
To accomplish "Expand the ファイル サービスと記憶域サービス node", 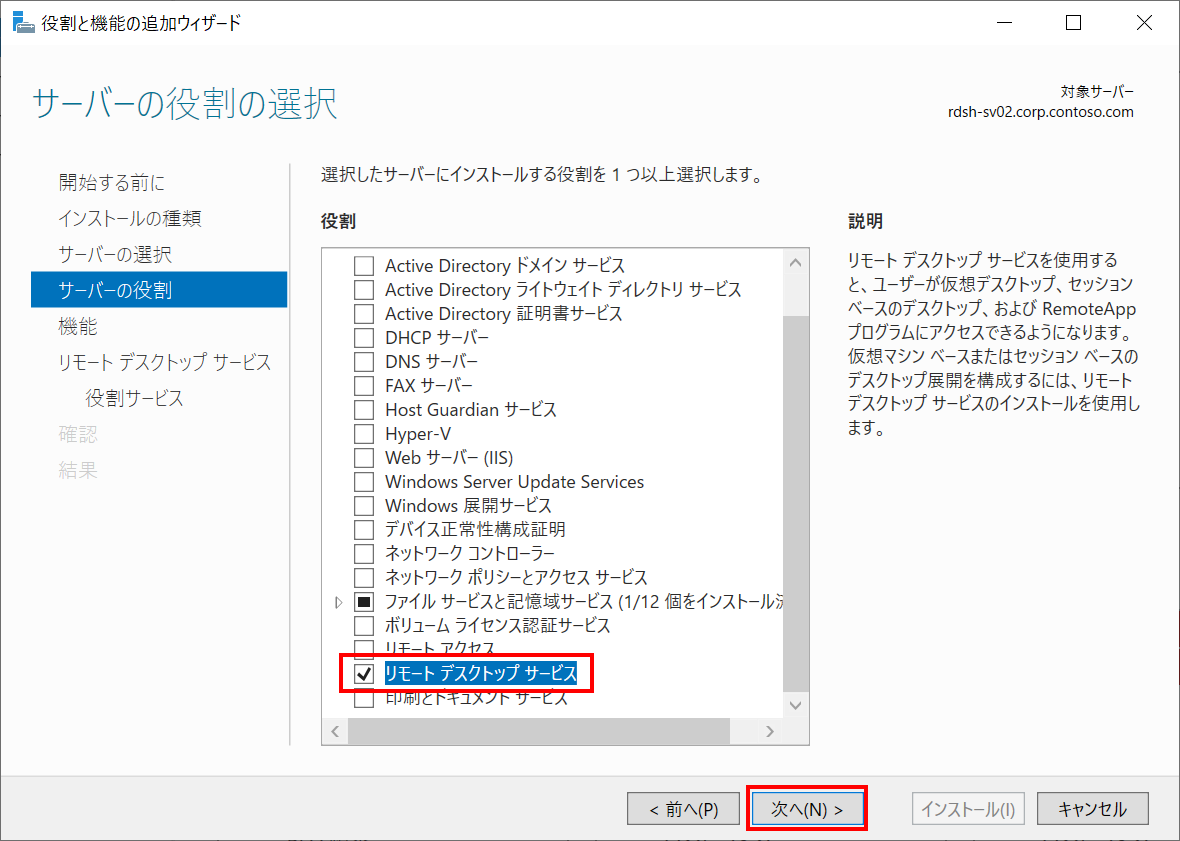I will click(338, 602).
